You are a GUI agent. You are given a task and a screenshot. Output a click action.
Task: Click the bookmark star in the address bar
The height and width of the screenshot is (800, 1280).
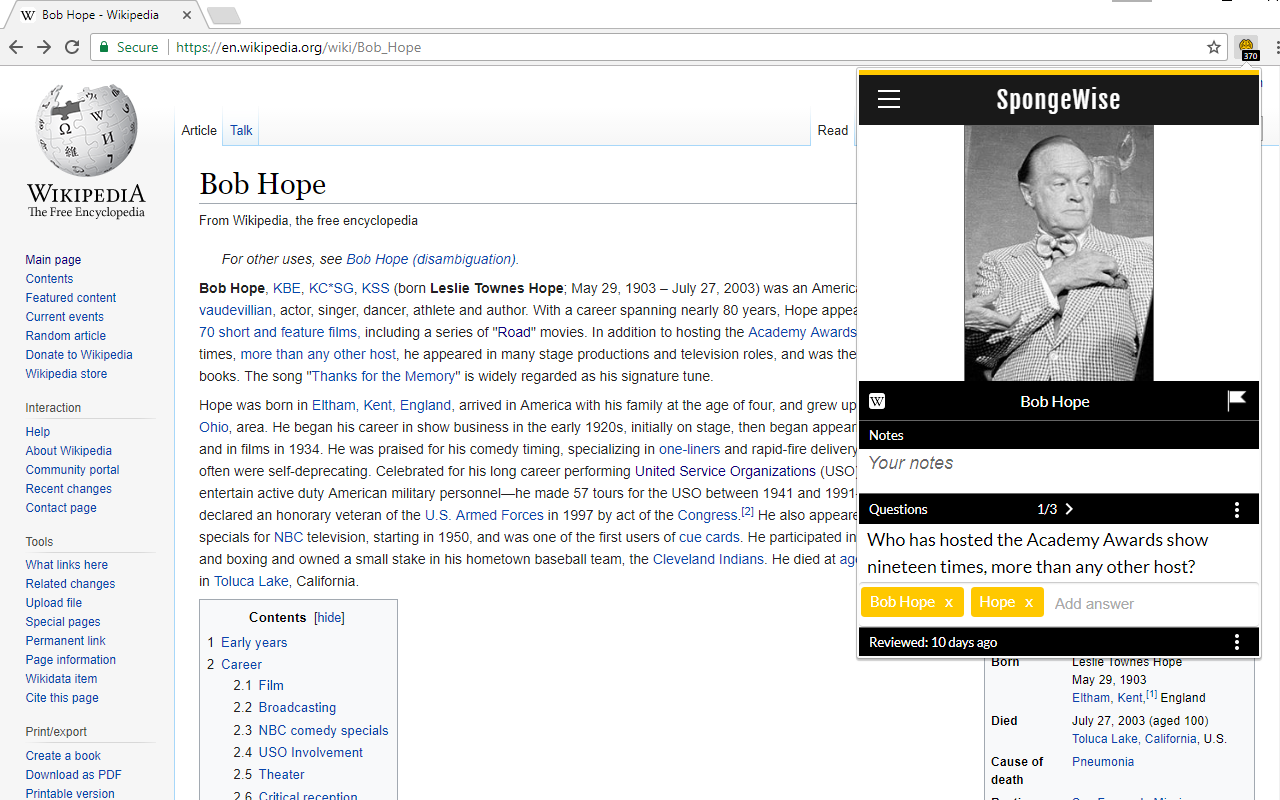click(x=1213, y=46)
